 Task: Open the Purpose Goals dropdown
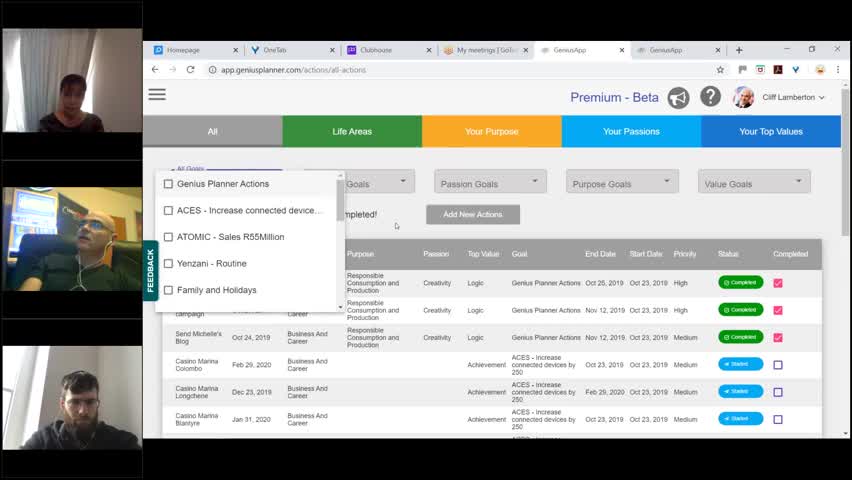[x=622, y=182]
